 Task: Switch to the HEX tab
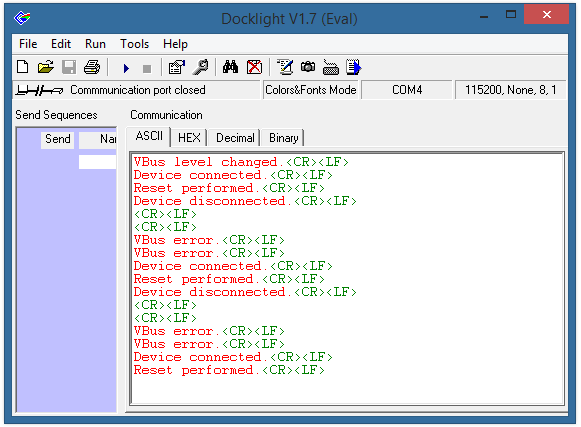click(189, 138)
